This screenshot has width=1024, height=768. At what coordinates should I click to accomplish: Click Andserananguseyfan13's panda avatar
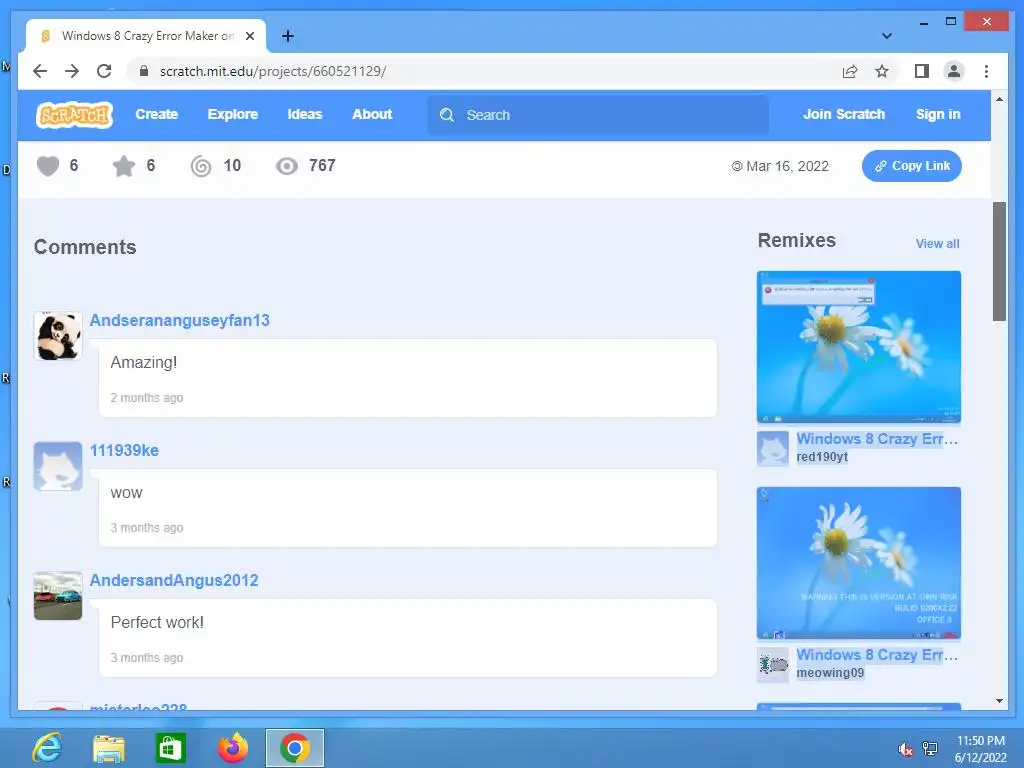pyautogui.click(x=58, y=336)
